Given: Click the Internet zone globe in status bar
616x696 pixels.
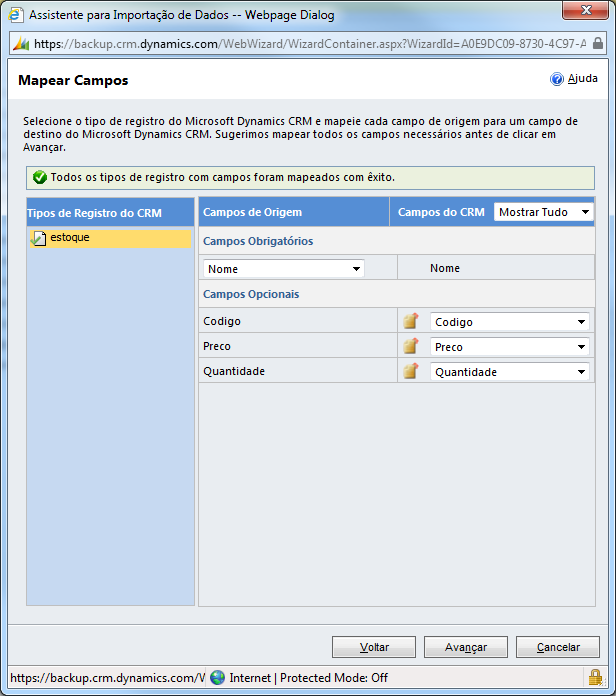Looking at the screenshot, I should click(x=218, y=677).
